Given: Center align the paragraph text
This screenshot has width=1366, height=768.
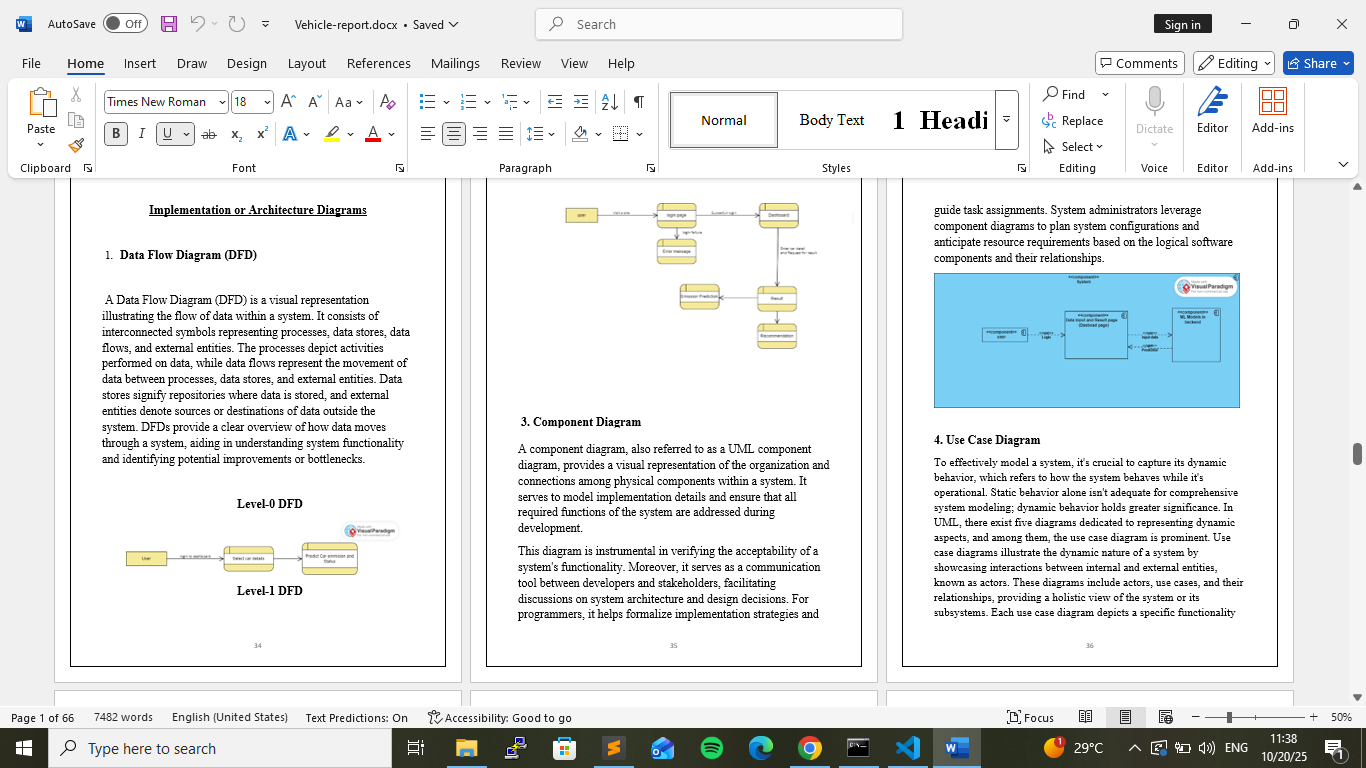Looking at the screenshot, I should pos(454,134).
